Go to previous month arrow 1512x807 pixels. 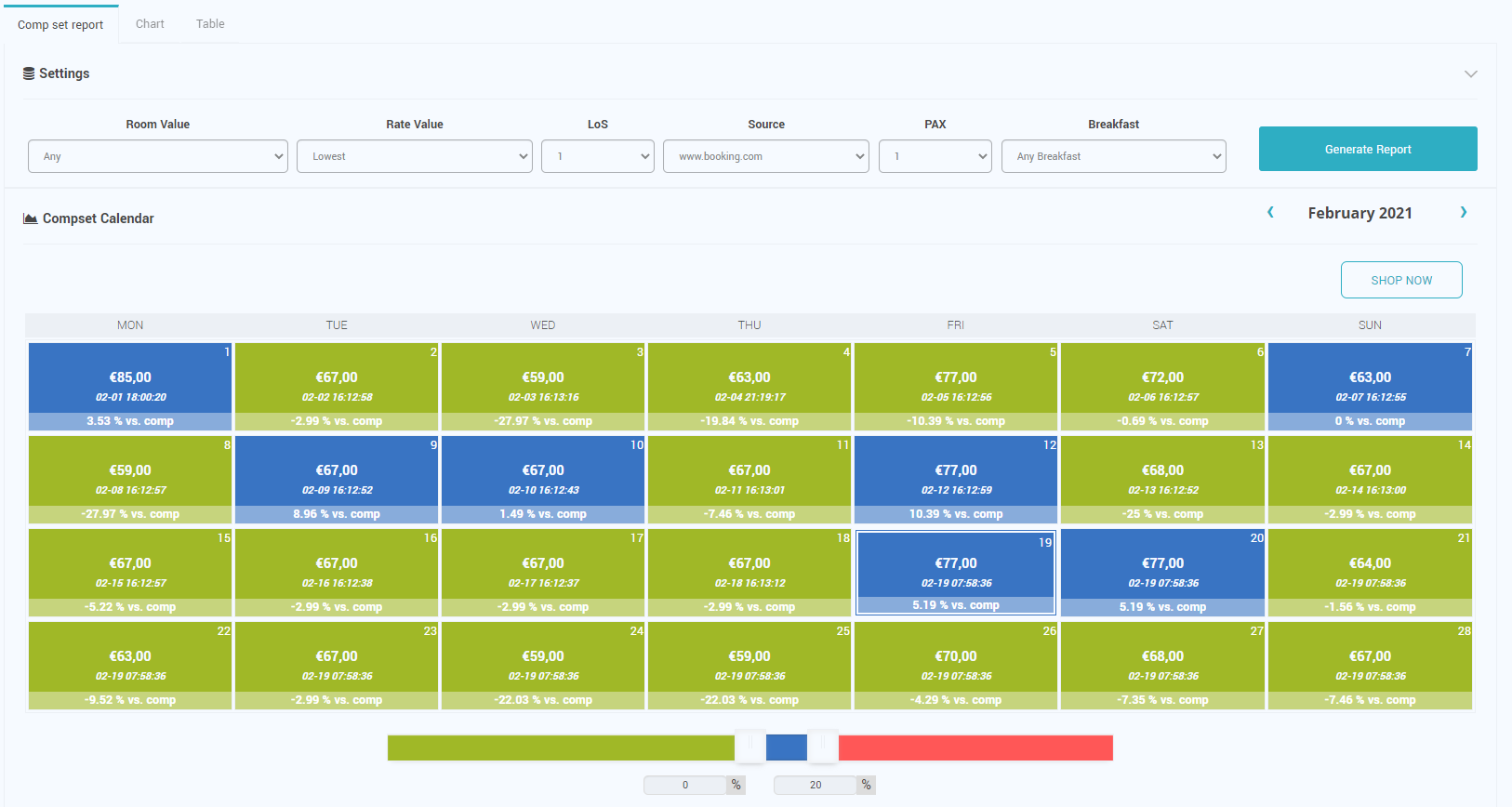point(1270,213)
